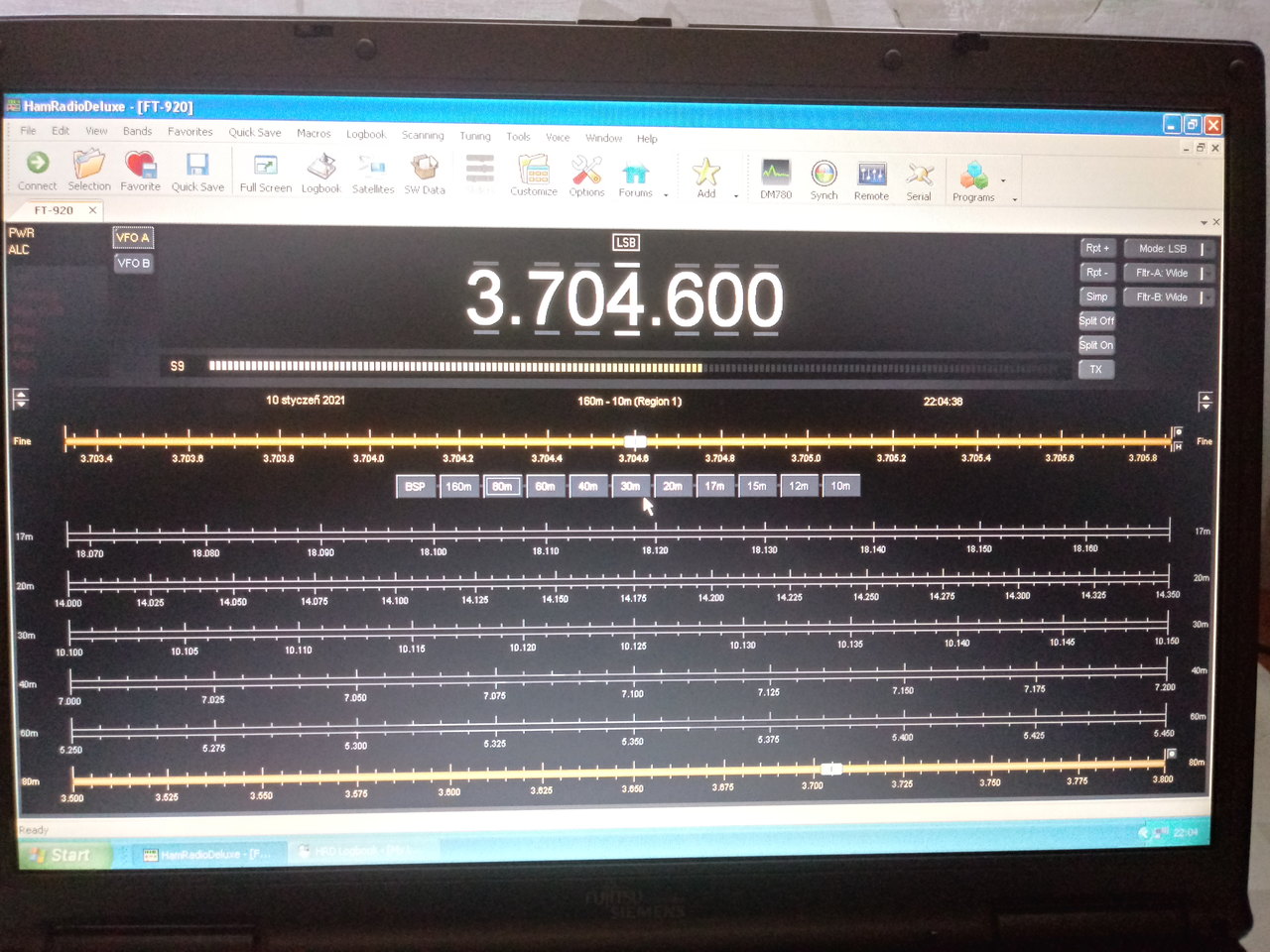Switch to Full Screen view
This screenshot has height=952, width=1270.
tap(265, 172)
